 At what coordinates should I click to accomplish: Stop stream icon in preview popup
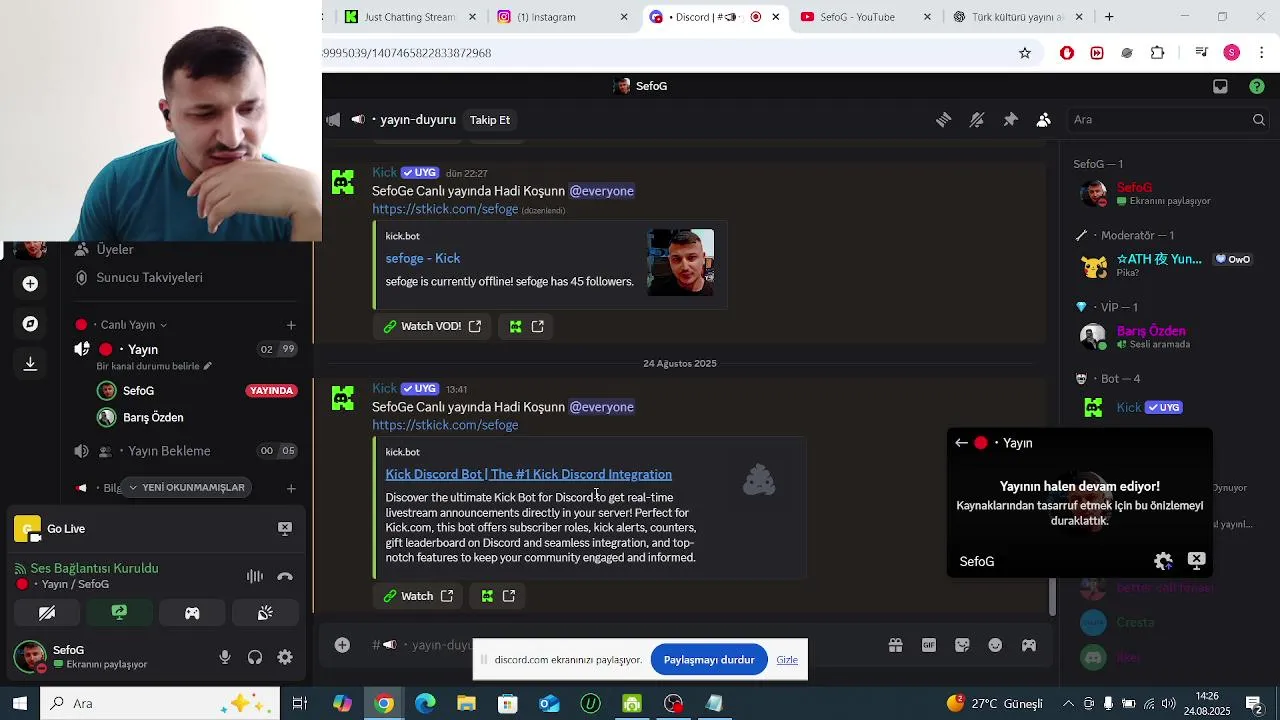click(x=1196, y=561)
